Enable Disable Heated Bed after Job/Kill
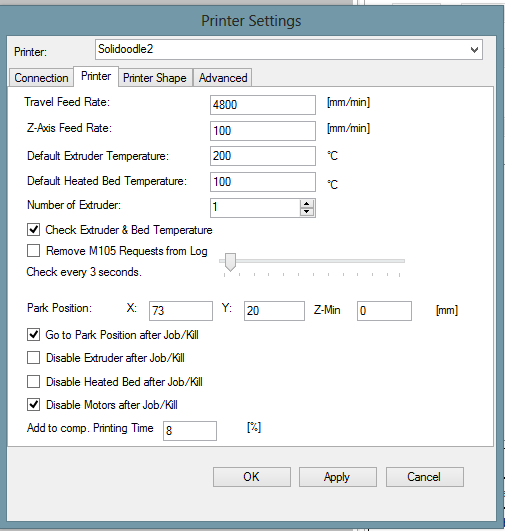The height and width of the screenshot is (531, 505). point(33,382)
